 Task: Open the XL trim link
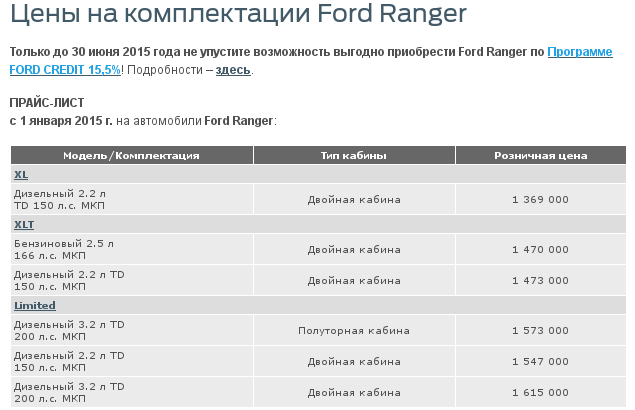(20, 174)
